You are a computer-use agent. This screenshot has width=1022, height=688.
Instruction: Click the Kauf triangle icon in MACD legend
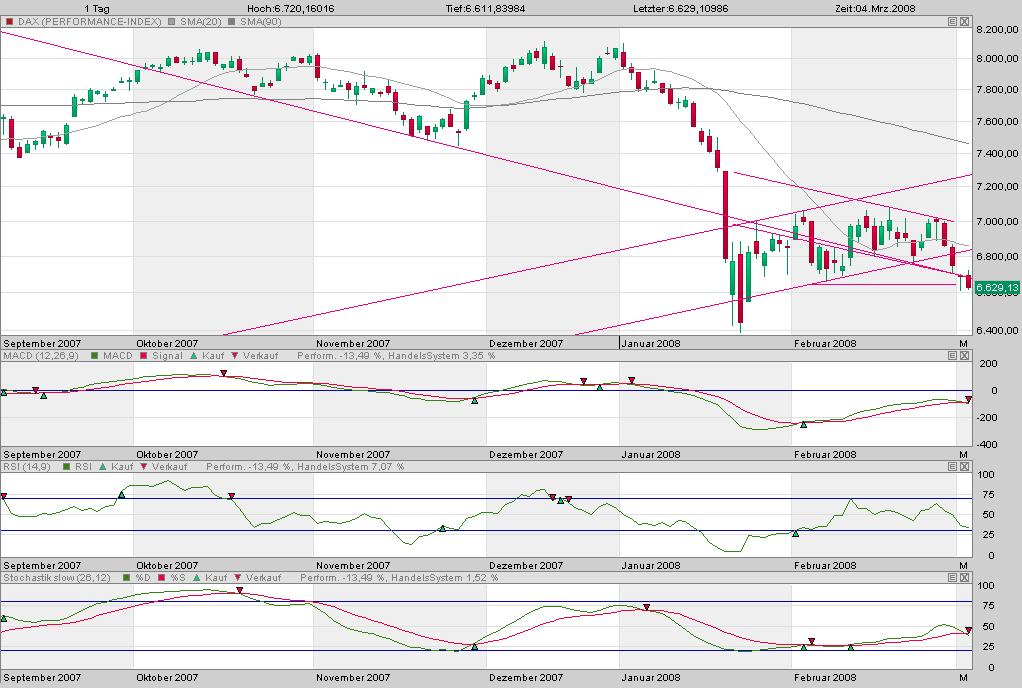[194, 356]
